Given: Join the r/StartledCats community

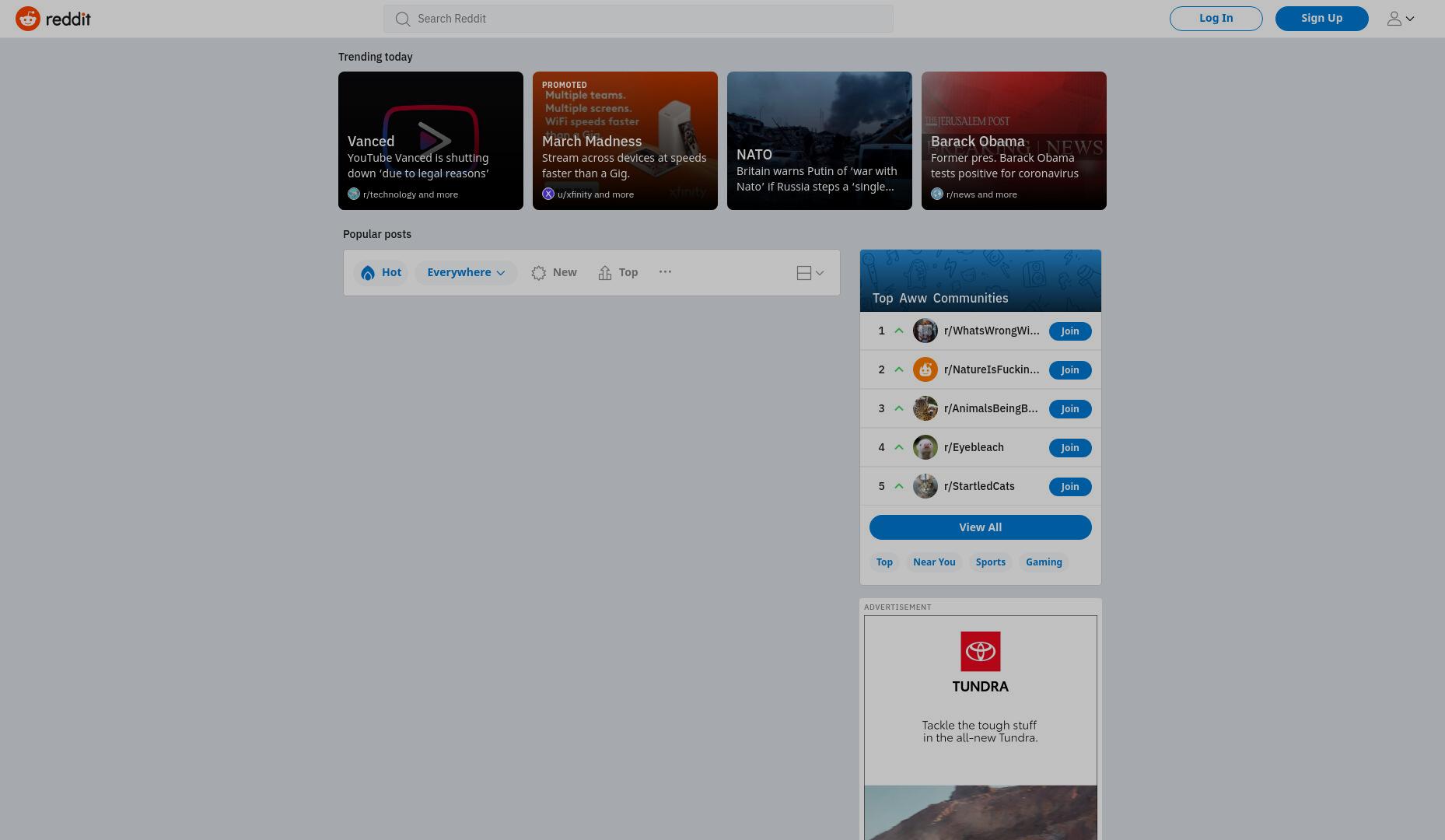Looking at the screenshot, I should 1070,487.
